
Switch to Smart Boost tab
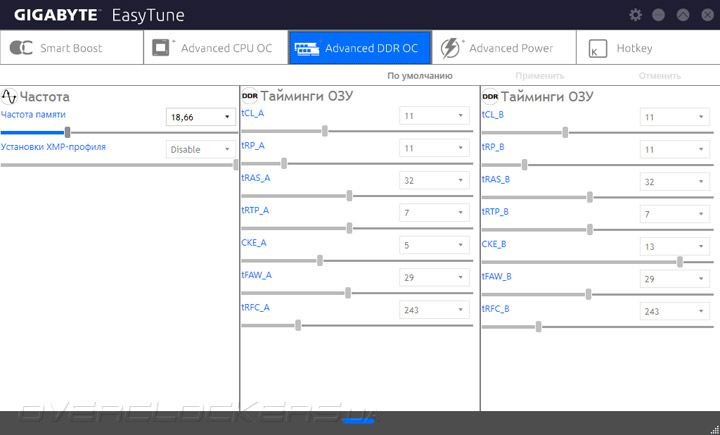72,48
